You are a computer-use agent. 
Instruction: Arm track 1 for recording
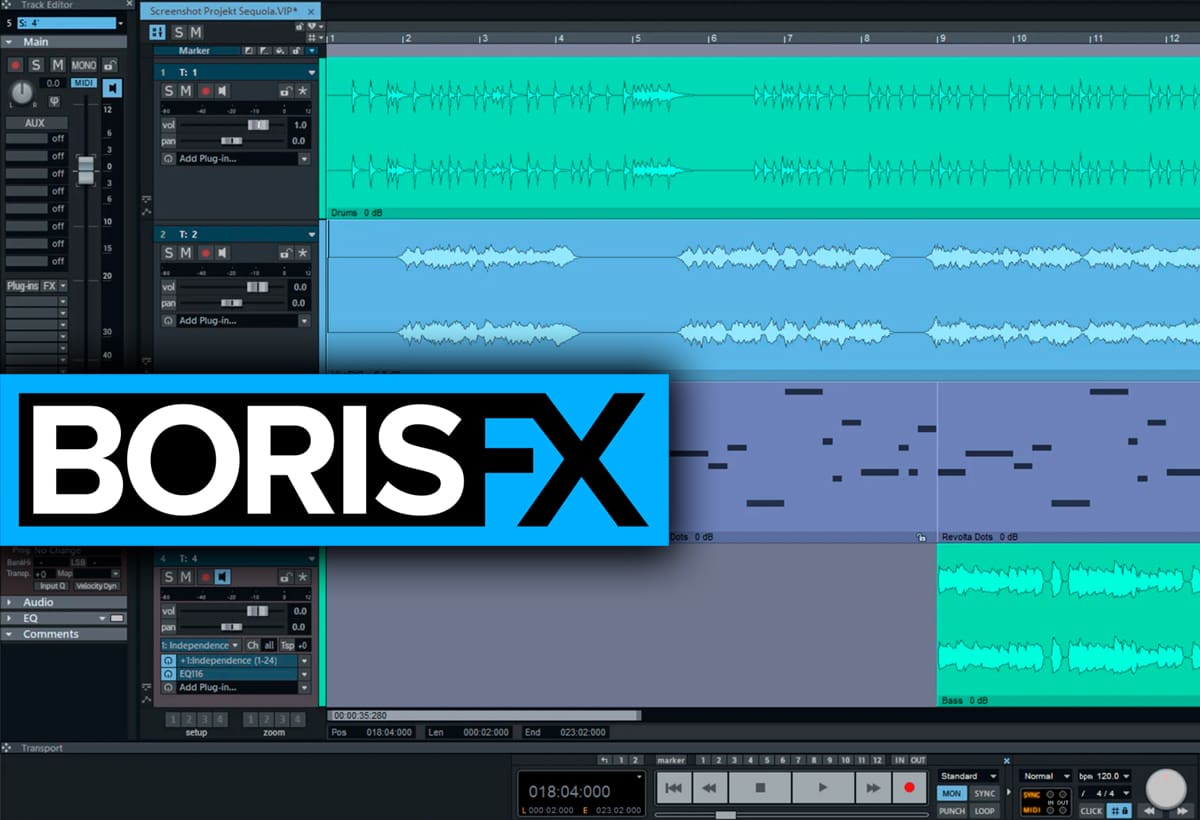tap(204, 91)
